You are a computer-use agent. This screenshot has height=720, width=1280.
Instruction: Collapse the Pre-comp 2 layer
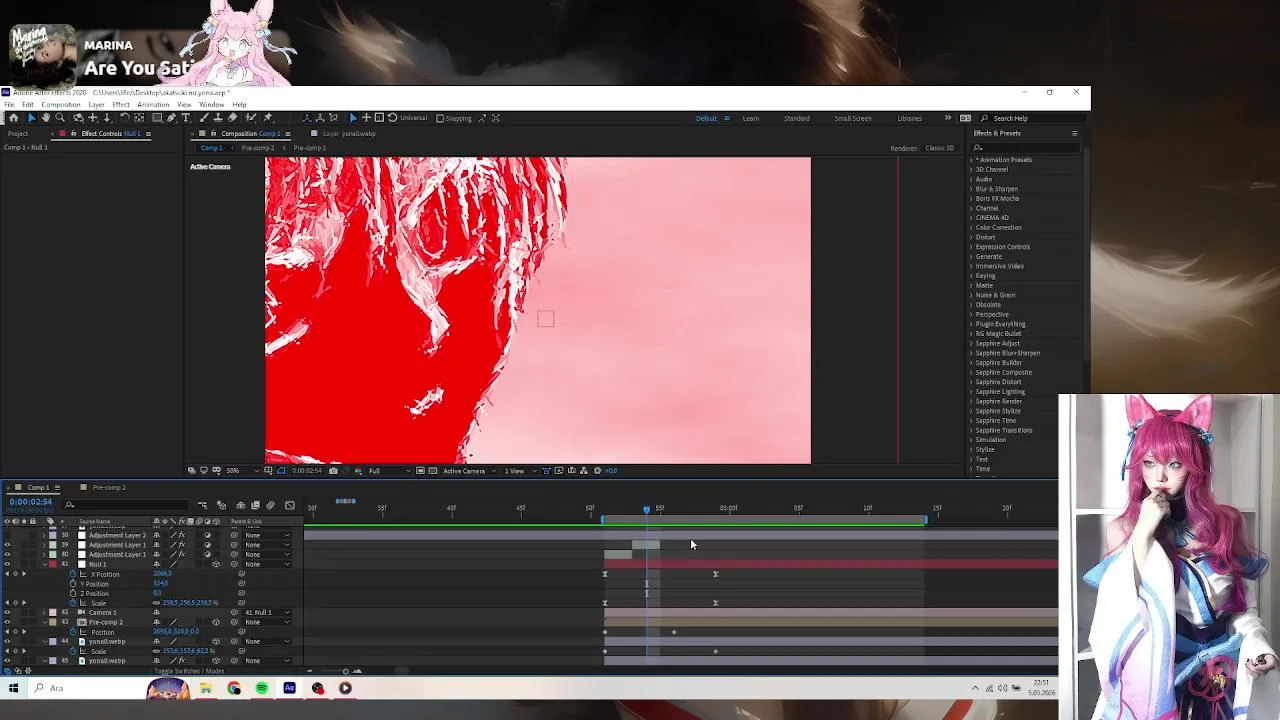tap(43, 622)
